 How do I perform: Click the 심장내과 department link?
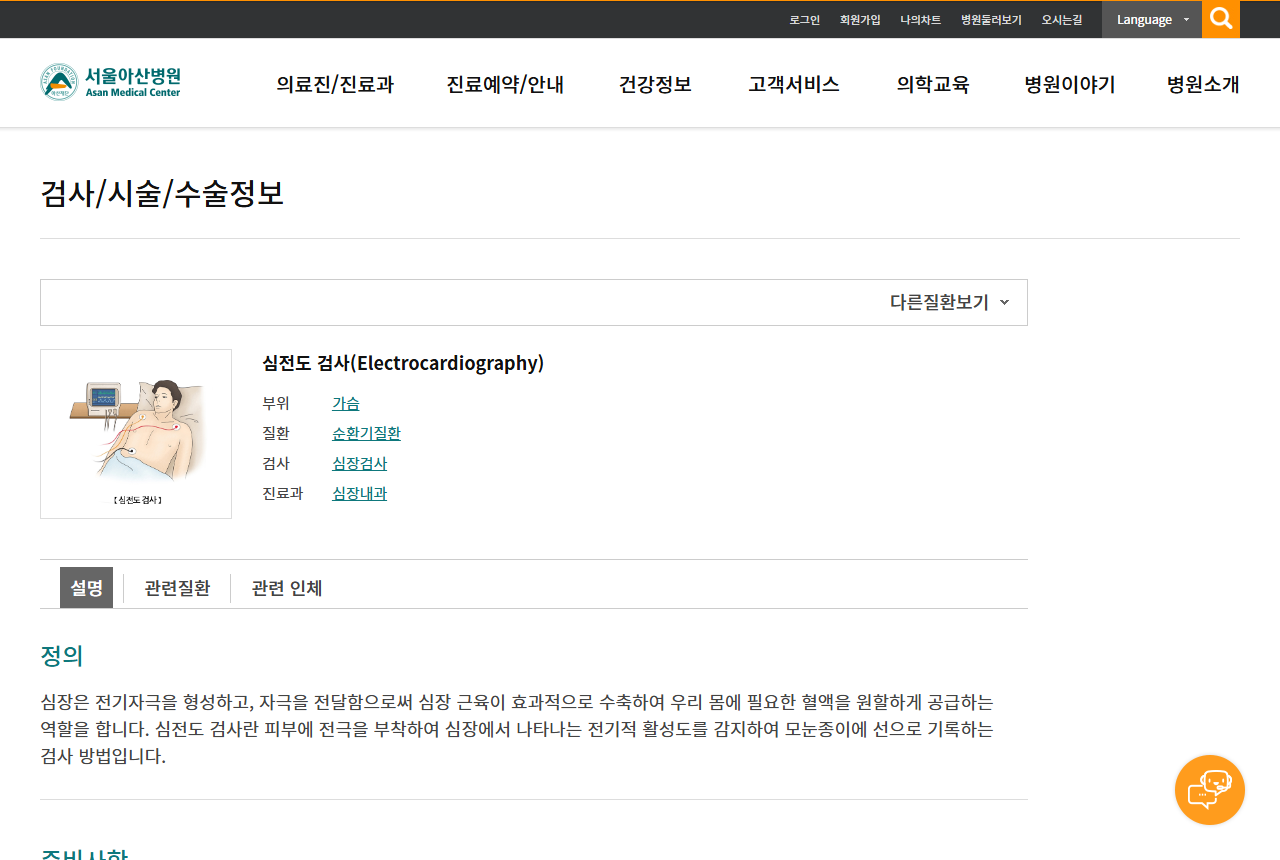(359, 494)
